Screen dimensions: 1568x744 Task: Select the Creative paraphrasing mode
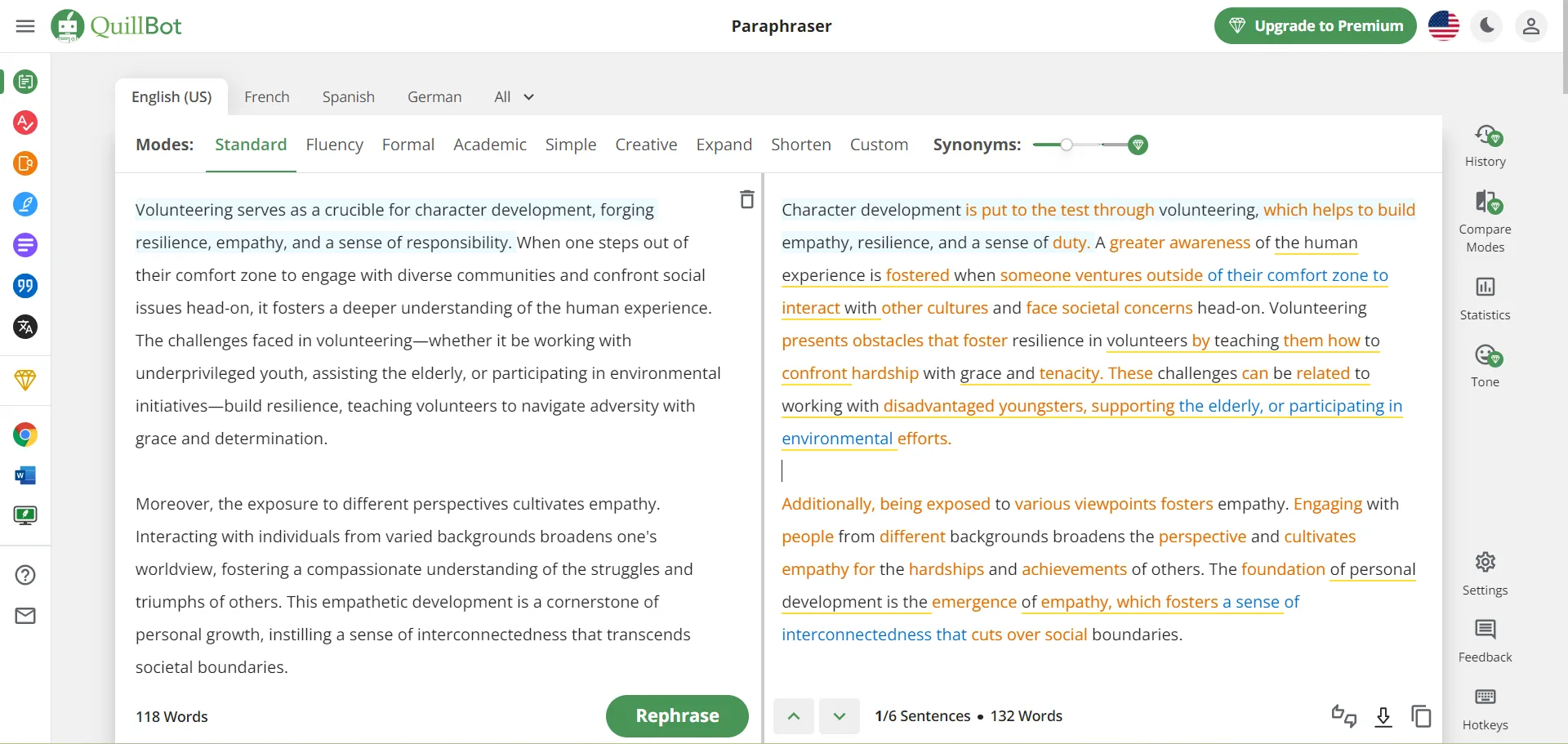646,145
